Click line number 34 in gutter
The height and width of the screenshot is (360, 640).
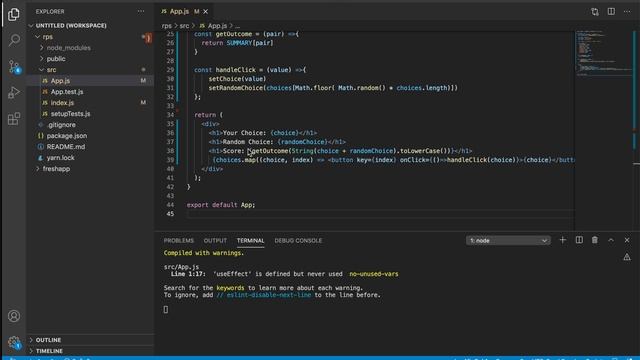pos(170,115)
